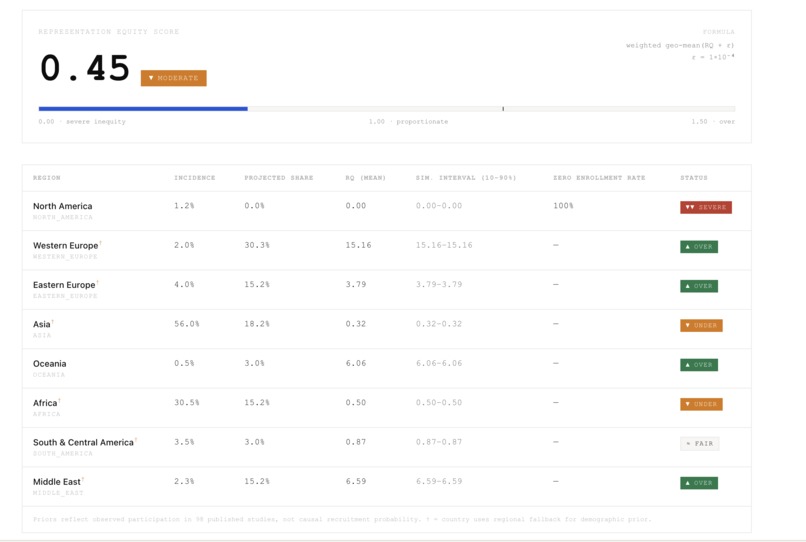Click the RQ (MEAN) column header
The width and height of the screenshot is (806, 542).
pyautogui.click(x=365, y=178)
